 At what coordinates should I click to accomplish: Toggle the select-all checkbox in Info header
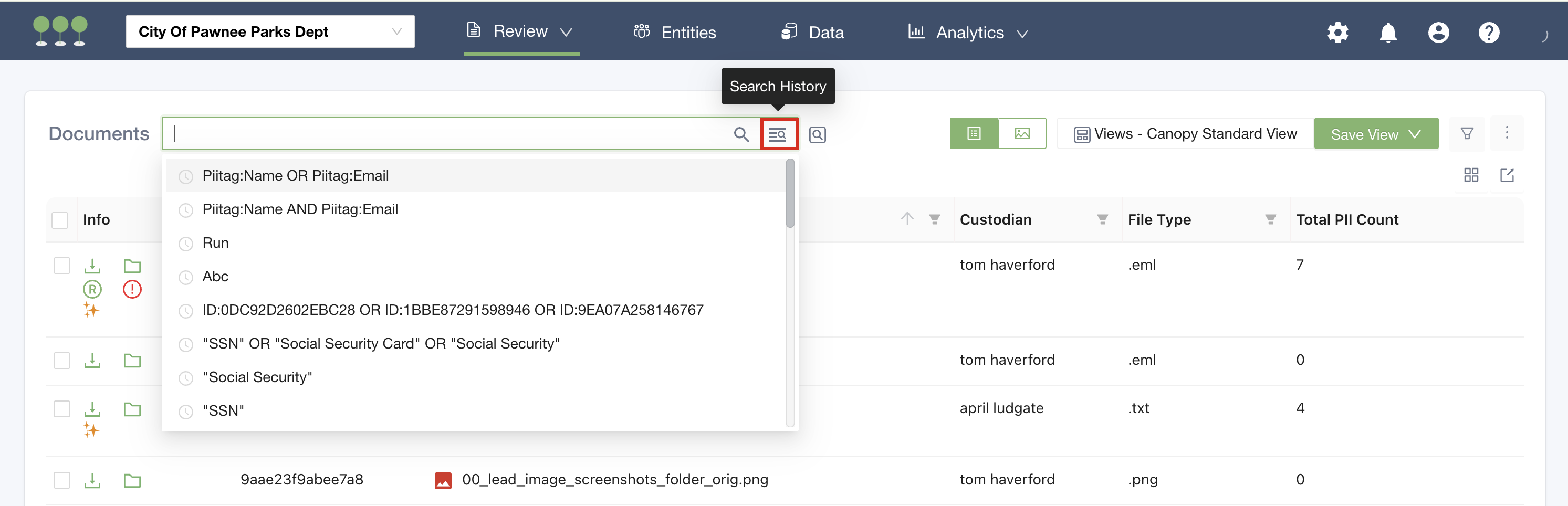point(60,220)
